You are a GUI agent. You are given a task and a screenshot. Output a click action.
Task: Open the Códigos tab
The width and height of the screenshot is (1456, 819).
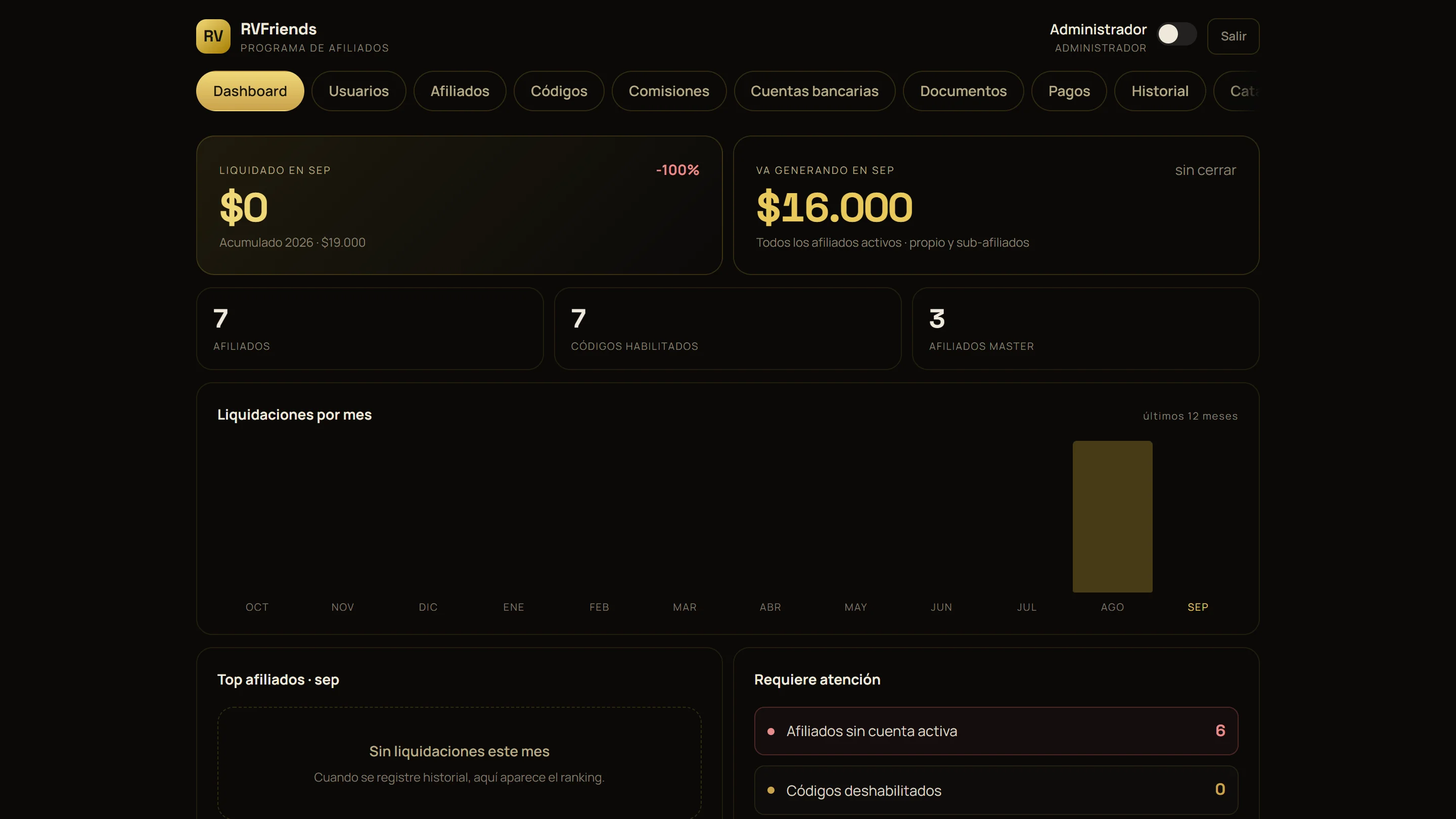click(559, 91)
